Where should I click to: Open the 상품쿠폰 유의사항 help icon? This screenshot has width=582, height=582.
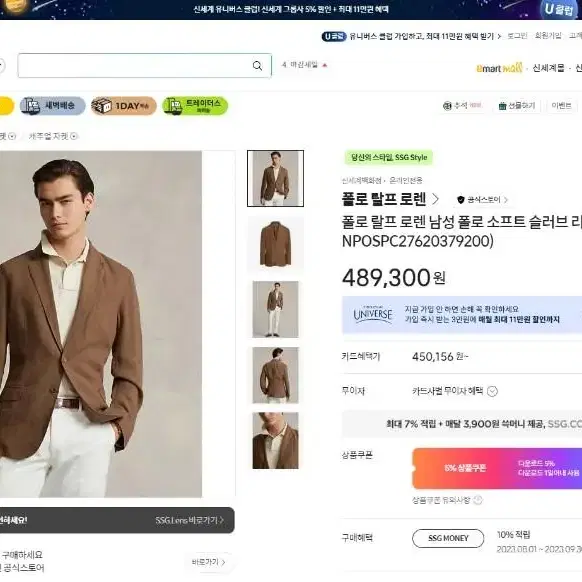(478, 500)
